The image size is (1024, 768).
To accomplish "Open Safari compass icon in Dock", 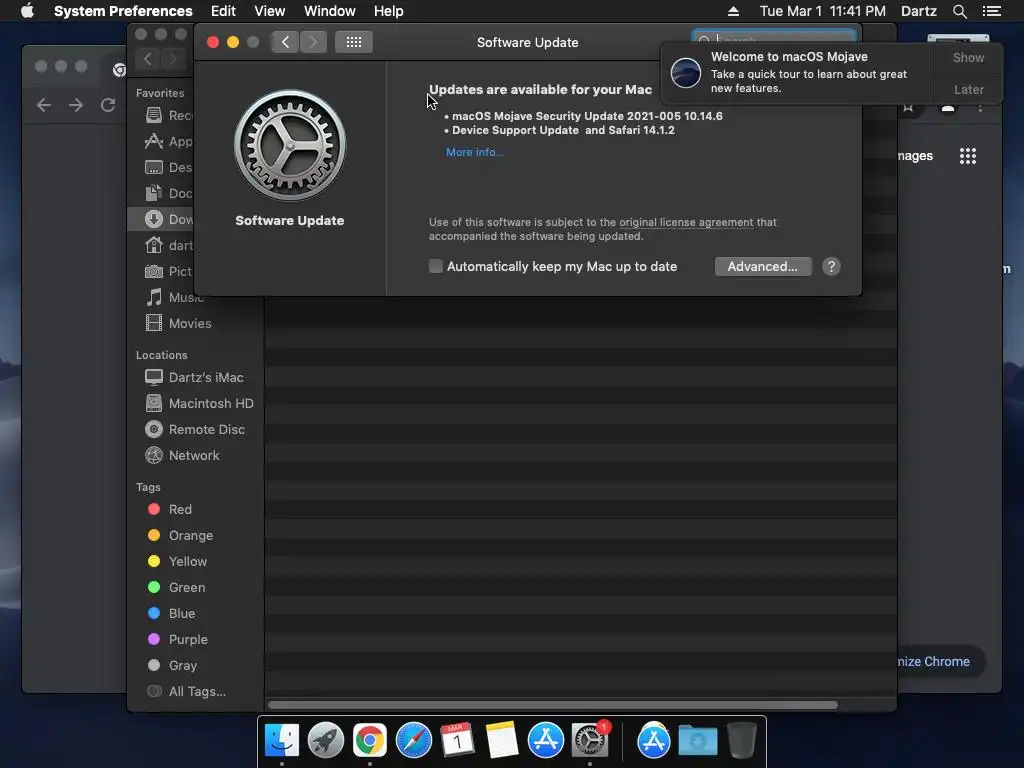I will point(413,740).
